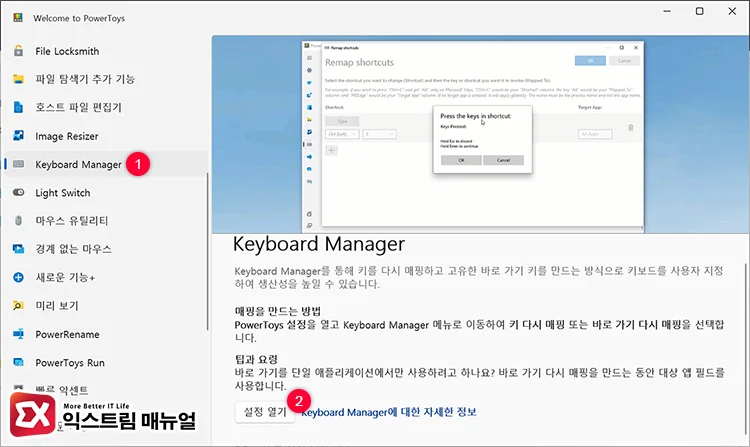Viewport: 750px width, 447px height.
Task: Open 새로운 기능+ page
Action: point(106,277)
